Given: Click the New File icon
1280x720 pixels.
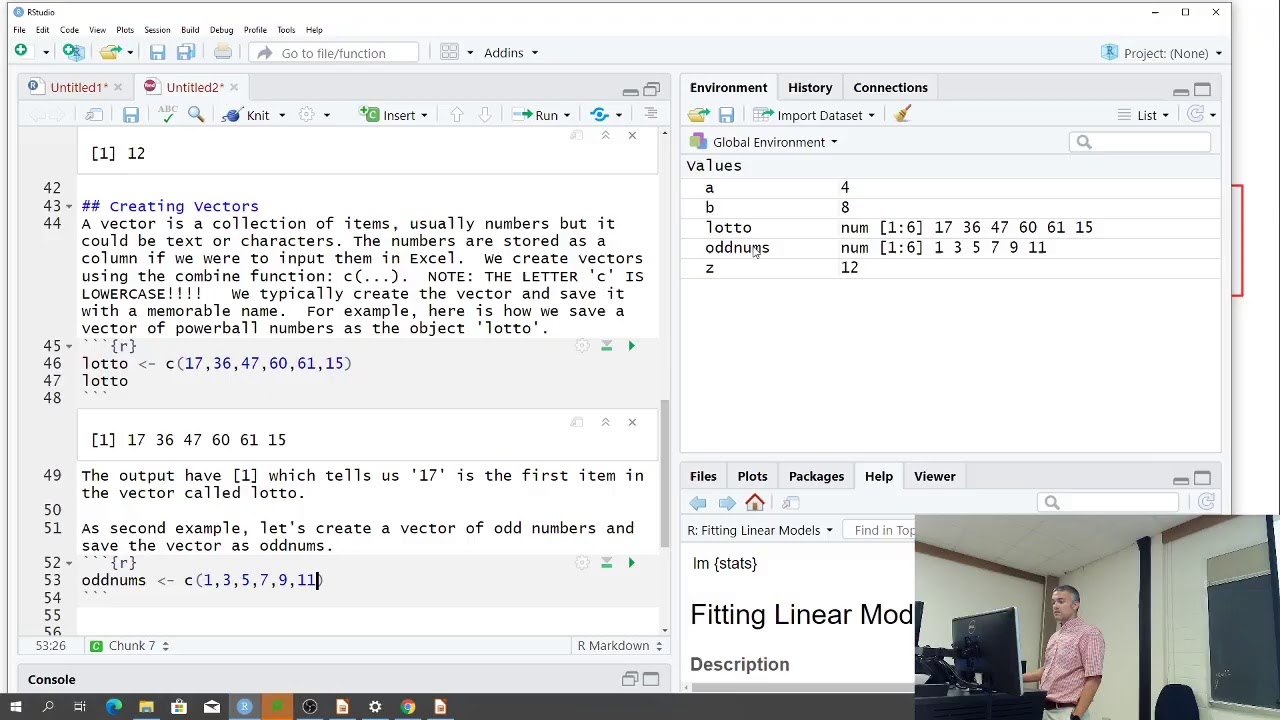Looking at the screenshot, I should pyautogui.click(x=20, y=52).
